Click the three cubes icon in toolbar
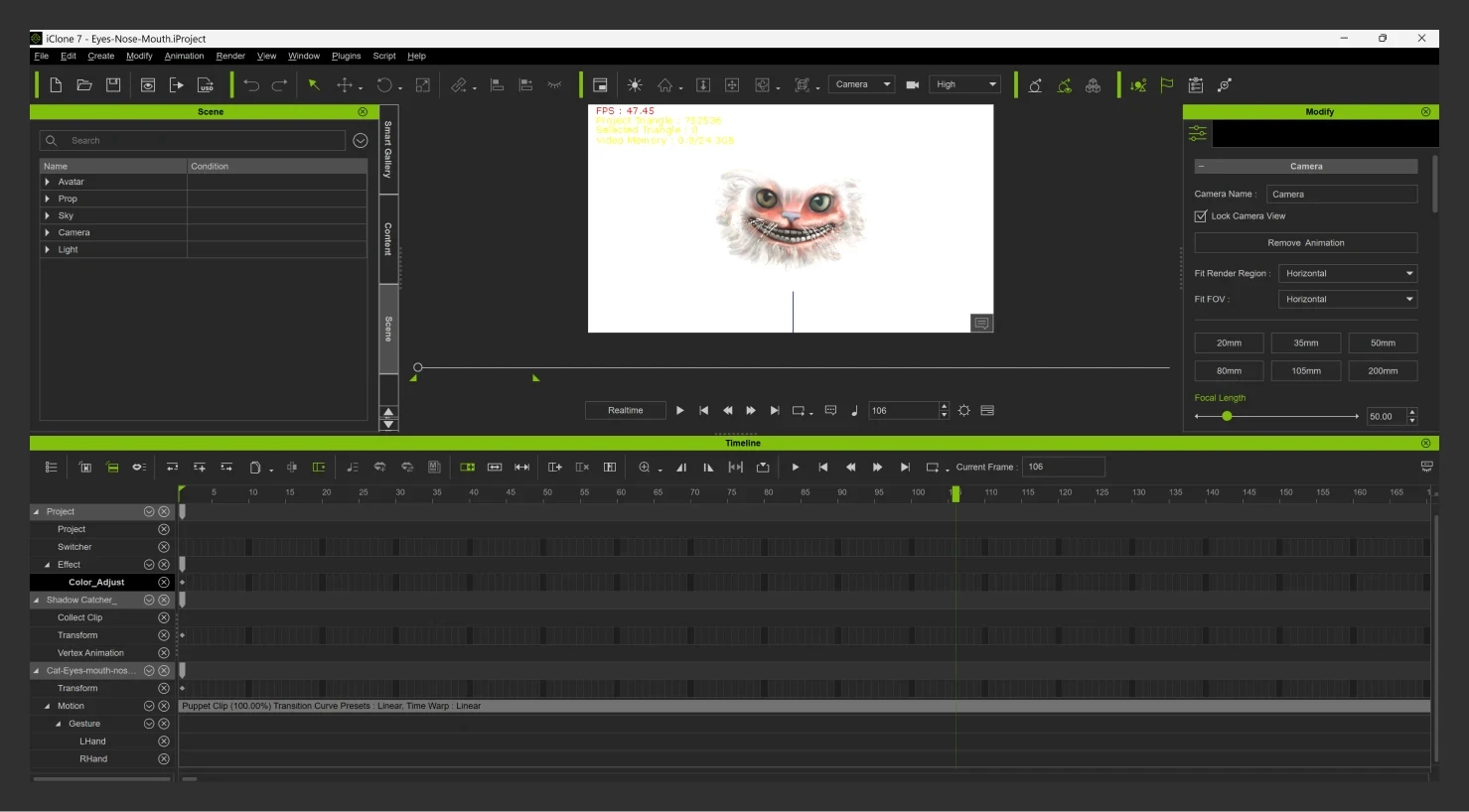1469x812 pixels. coord(1093,85)
